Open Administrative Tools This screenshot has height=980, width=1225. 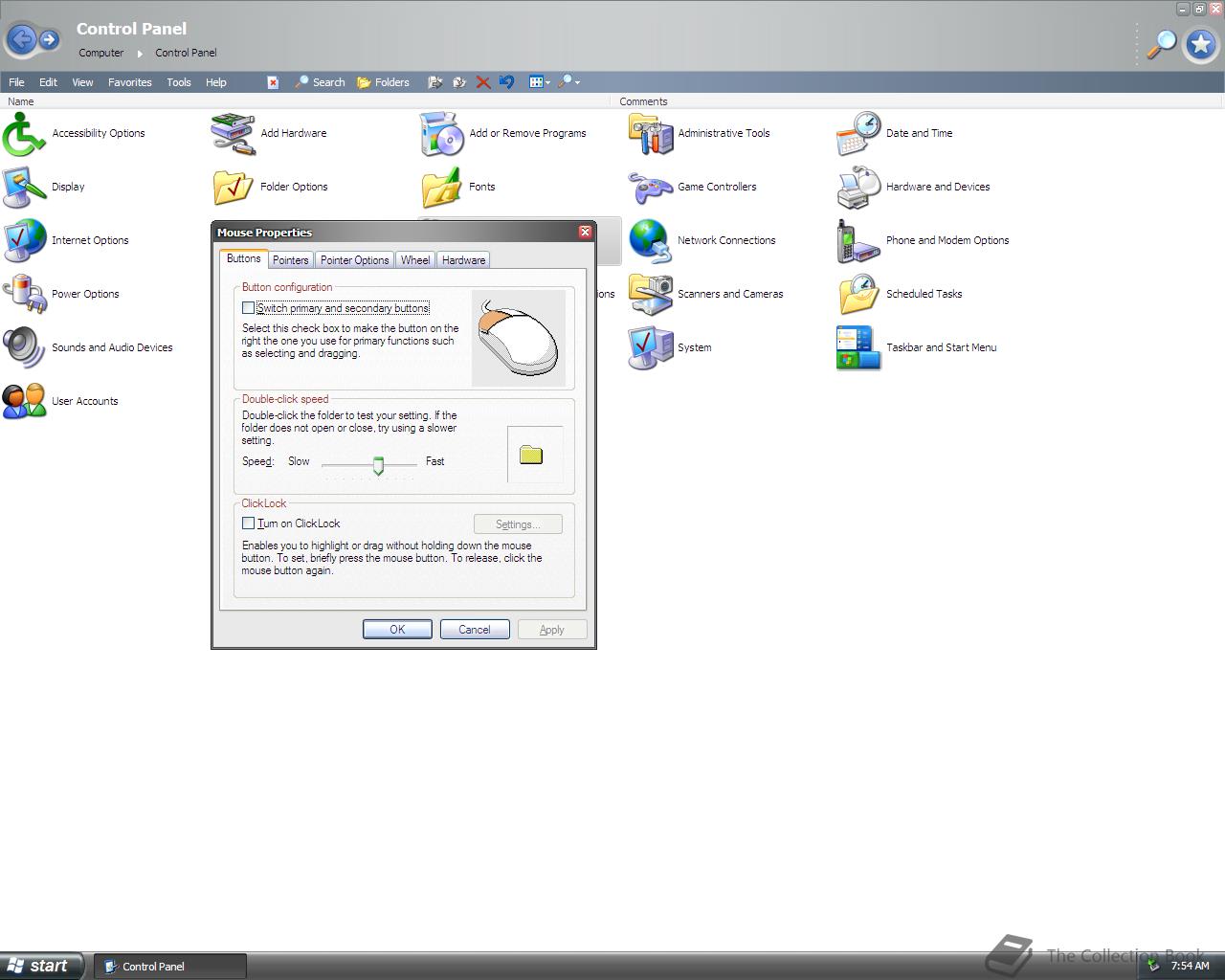coord(700,134)
